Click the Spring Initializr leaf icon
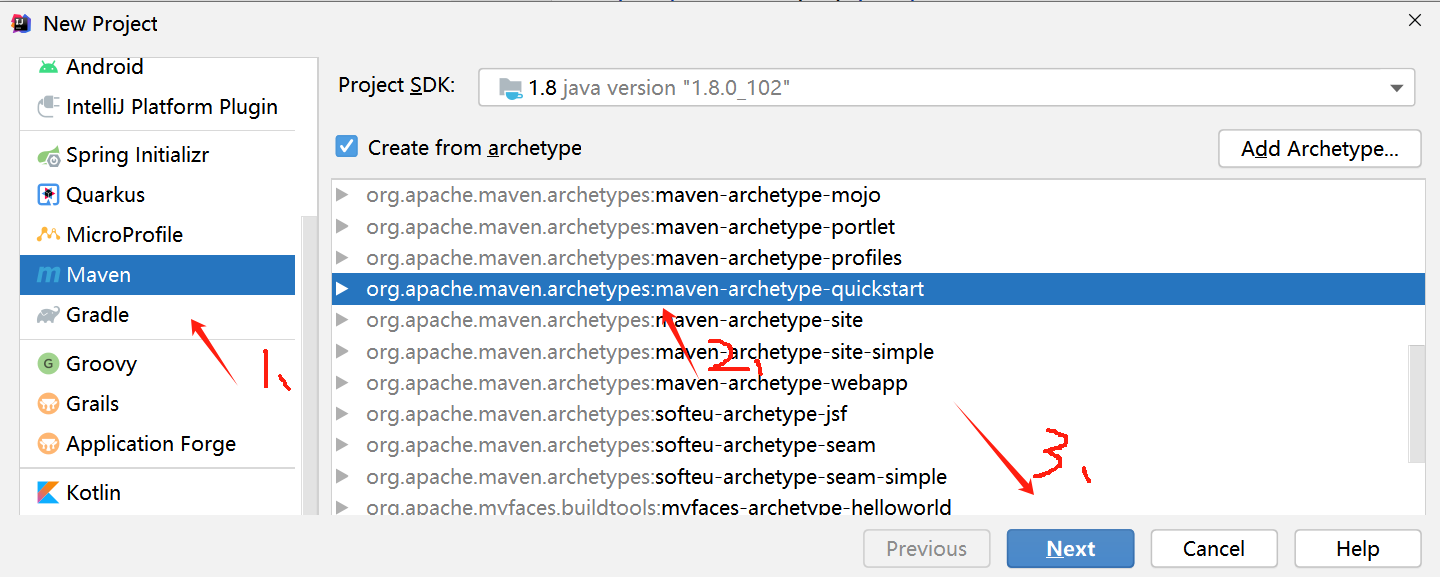This screenshot has height=577, width=1440. [48, 156]
